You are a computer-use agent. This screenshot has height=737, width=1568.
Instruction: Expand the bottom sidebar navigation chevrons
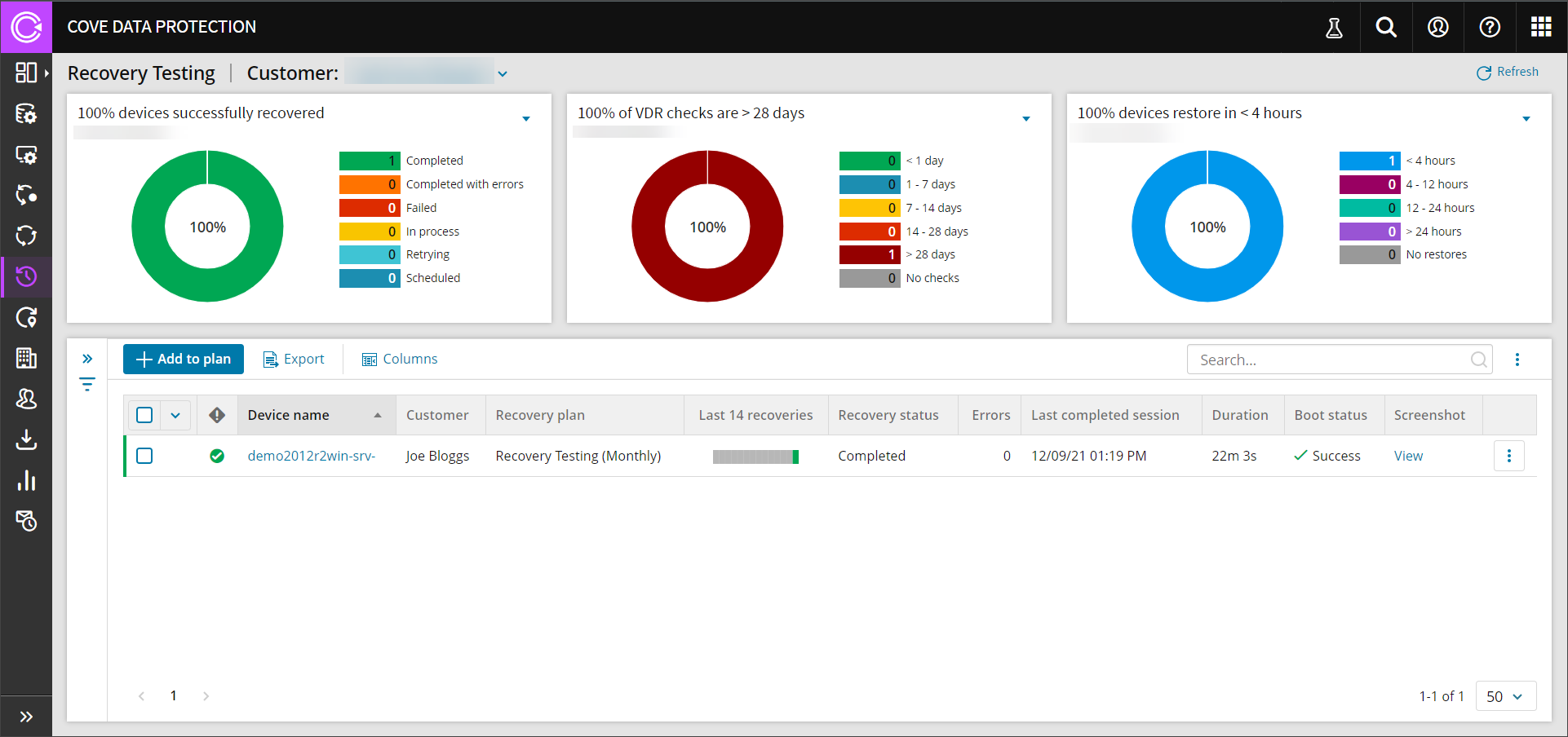(26, 717)
